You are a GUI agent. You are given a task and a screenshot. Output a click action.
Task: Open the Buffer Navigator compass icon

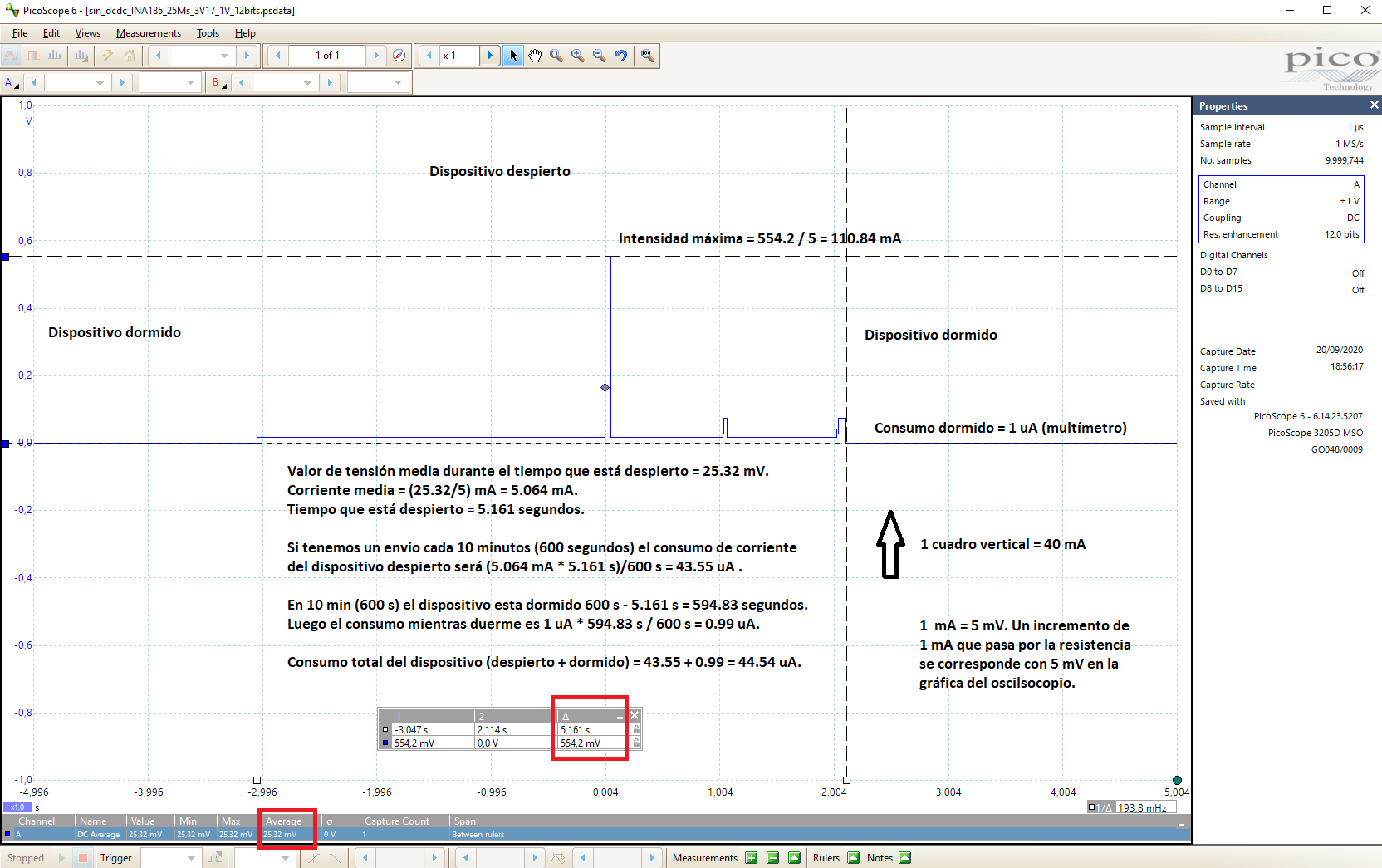(399, 56)
